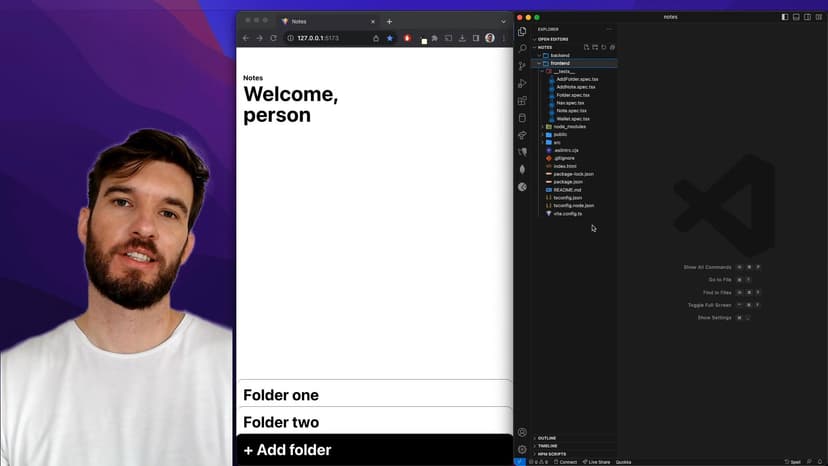This screenshot has height=466, width=828.
Task: Toggle the primary side bar layout button
Action: coord(785,17)
